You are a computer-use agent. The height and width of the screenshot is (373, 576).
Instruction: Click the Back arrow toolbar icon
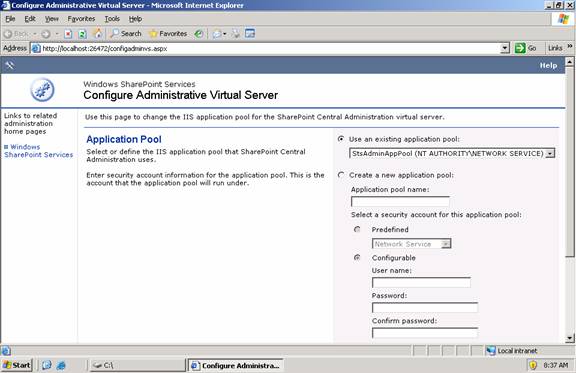(x=8, y=34)
